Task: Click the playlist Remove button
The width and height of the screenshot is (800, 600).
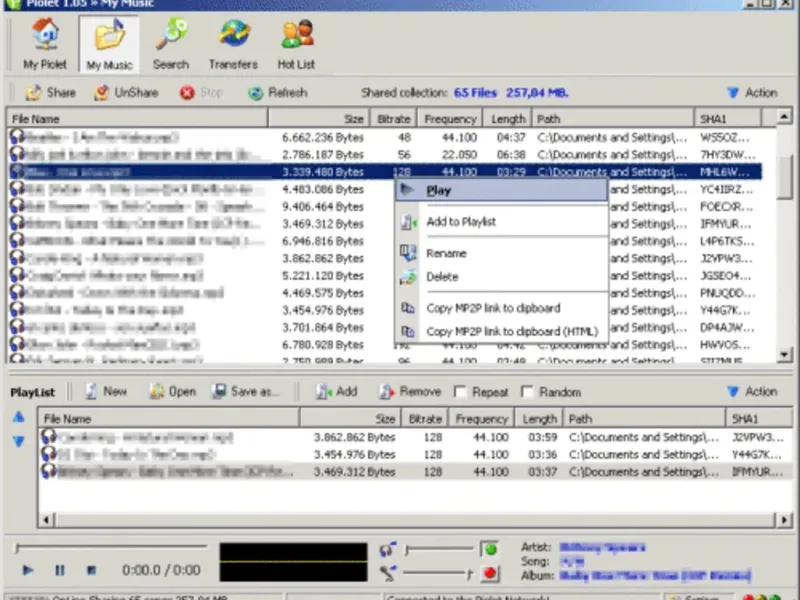Action: (x=410, y=392)
